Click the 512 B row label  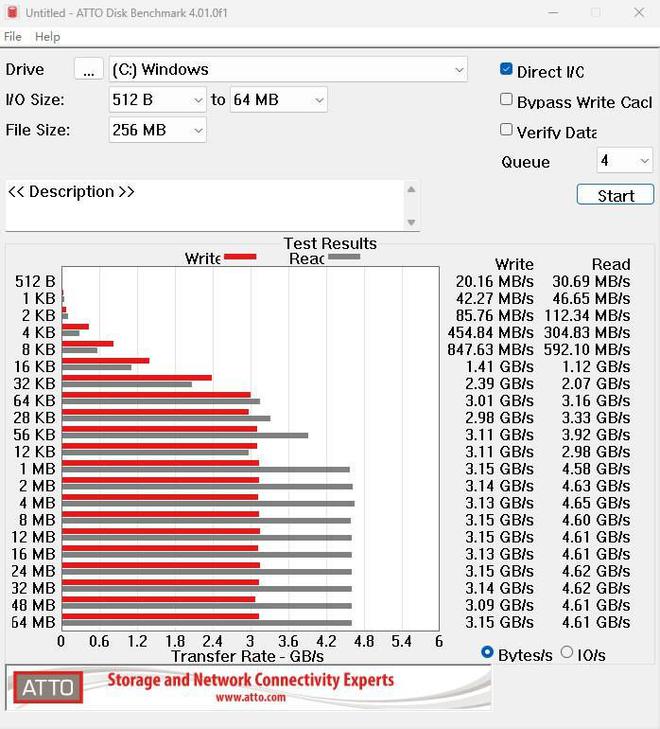[x=35, y=282]
